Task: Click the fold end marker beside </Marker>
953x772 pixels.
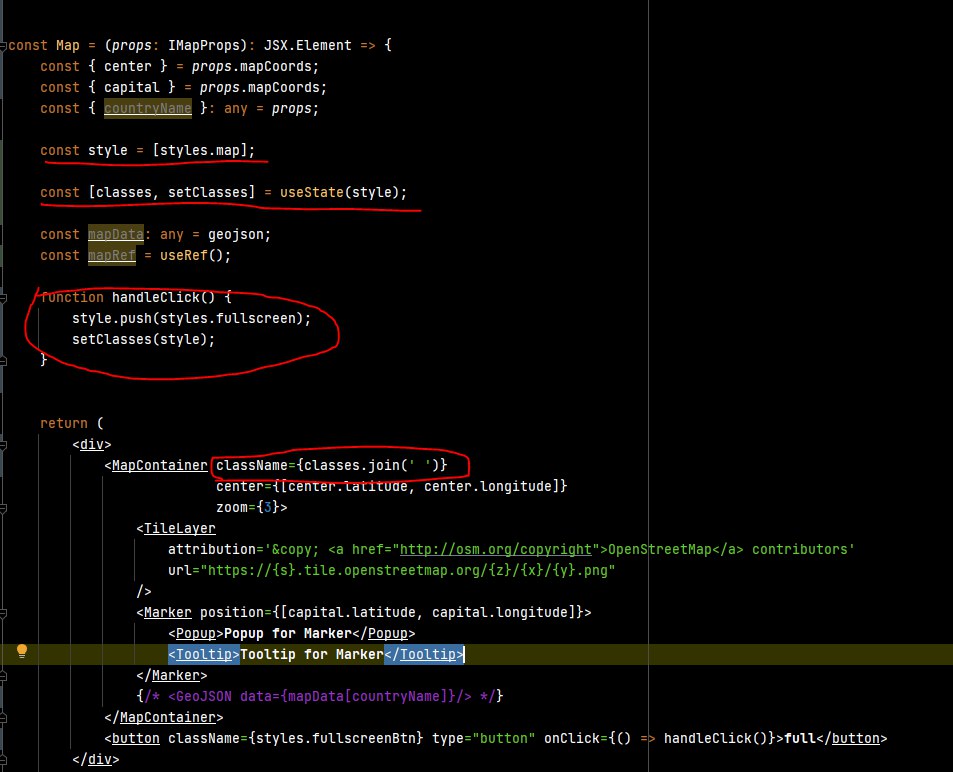Action: click(x=3, y=676)
